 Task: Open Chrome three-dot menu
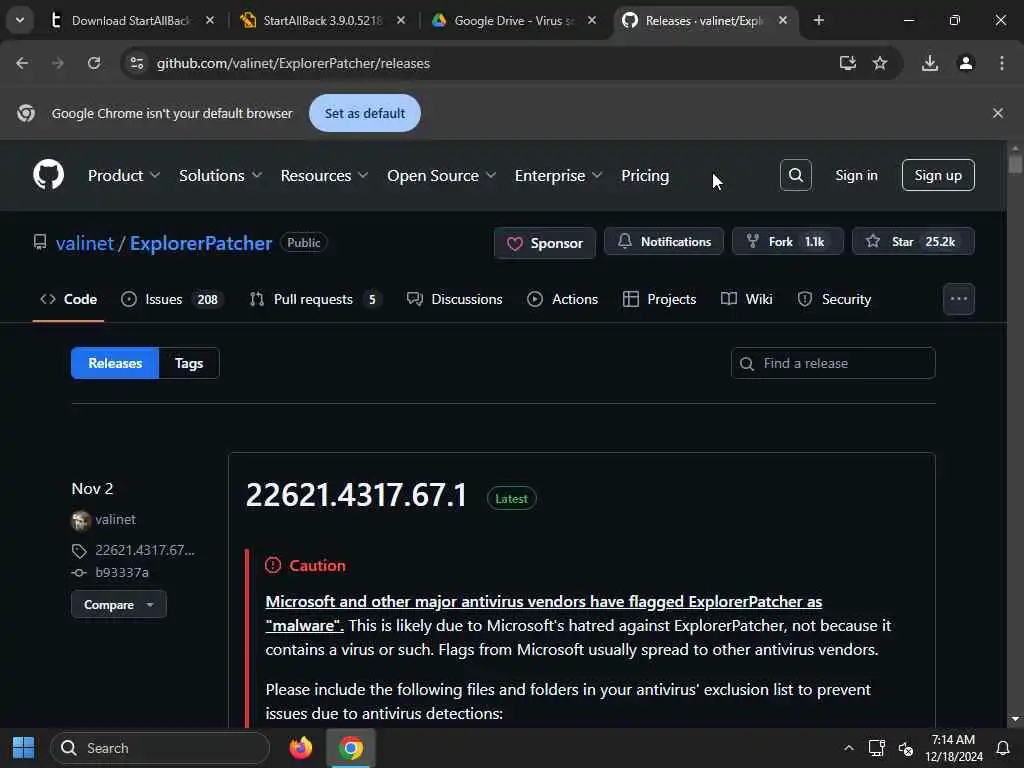point(1002,63)
